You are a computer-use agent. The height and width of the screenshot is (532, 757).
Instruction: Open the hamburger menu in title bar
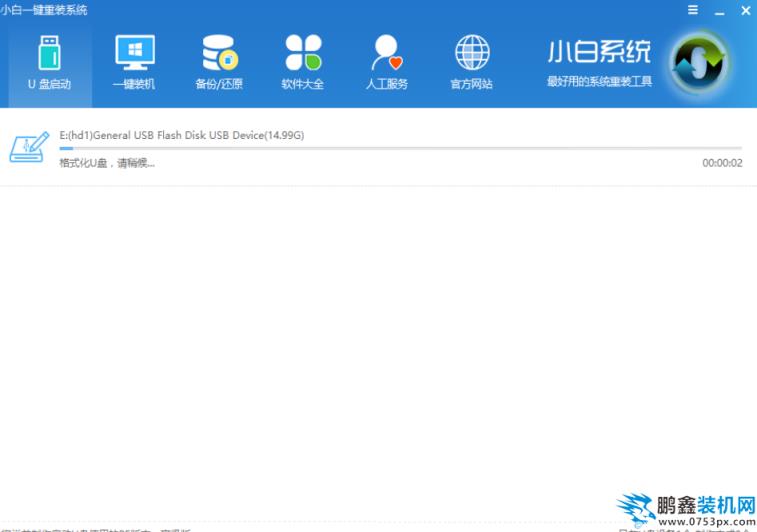tap(693, 10)
